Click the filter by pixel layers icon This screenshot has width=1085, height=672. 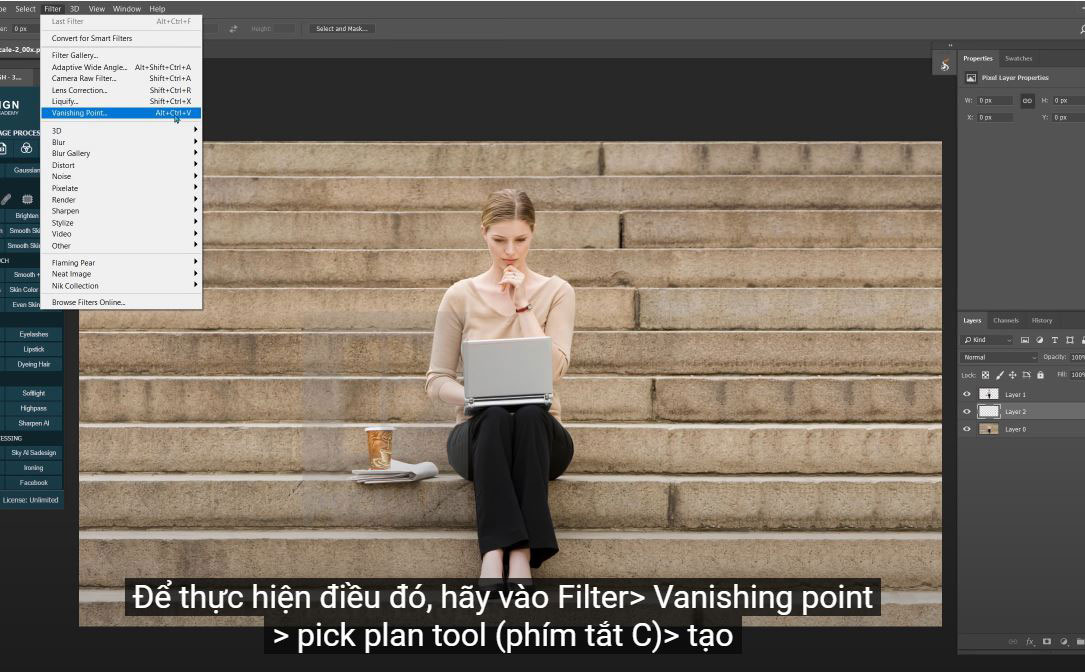point(1024,340)
